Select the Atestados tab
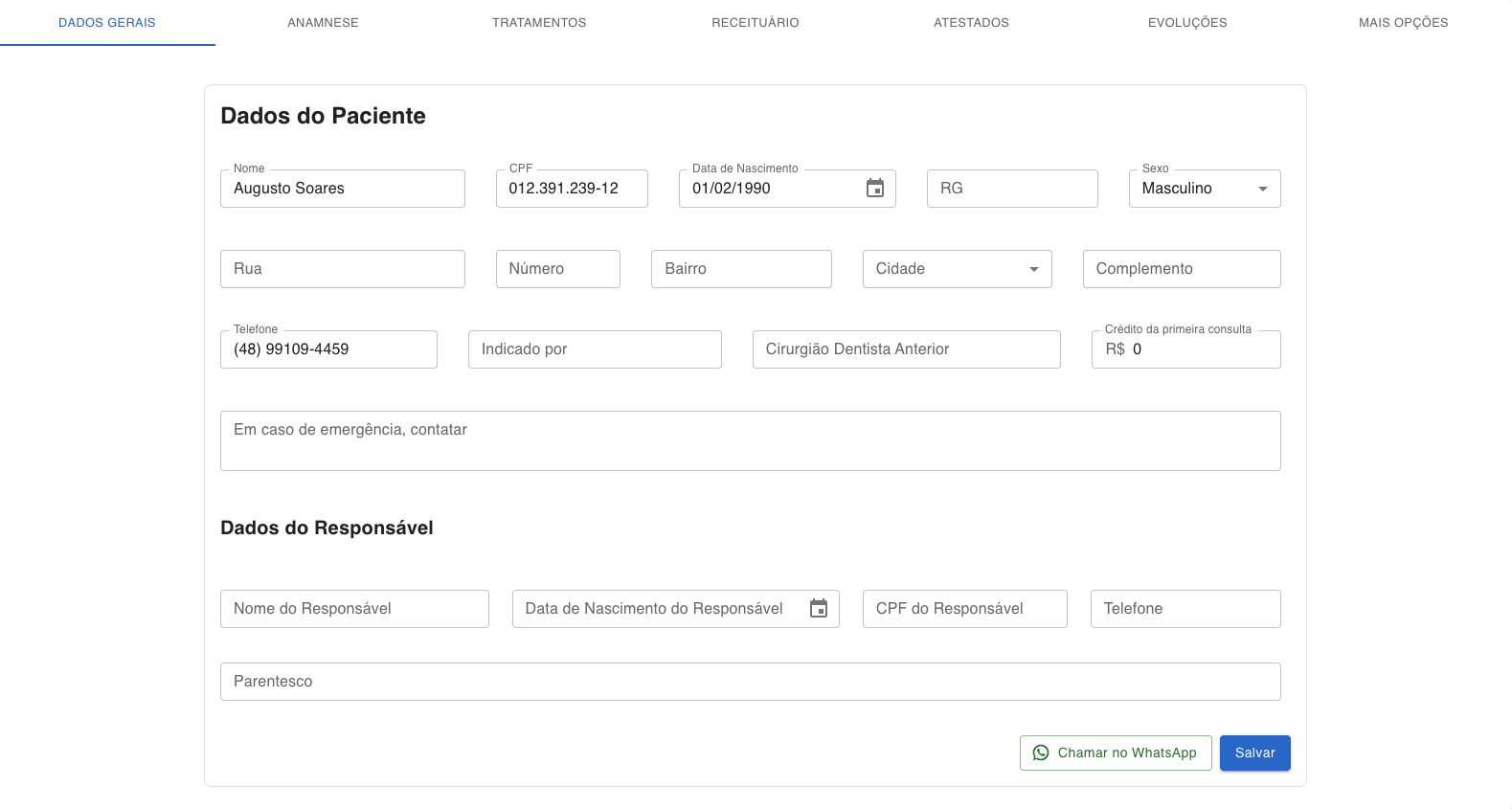 pos(971,23)
